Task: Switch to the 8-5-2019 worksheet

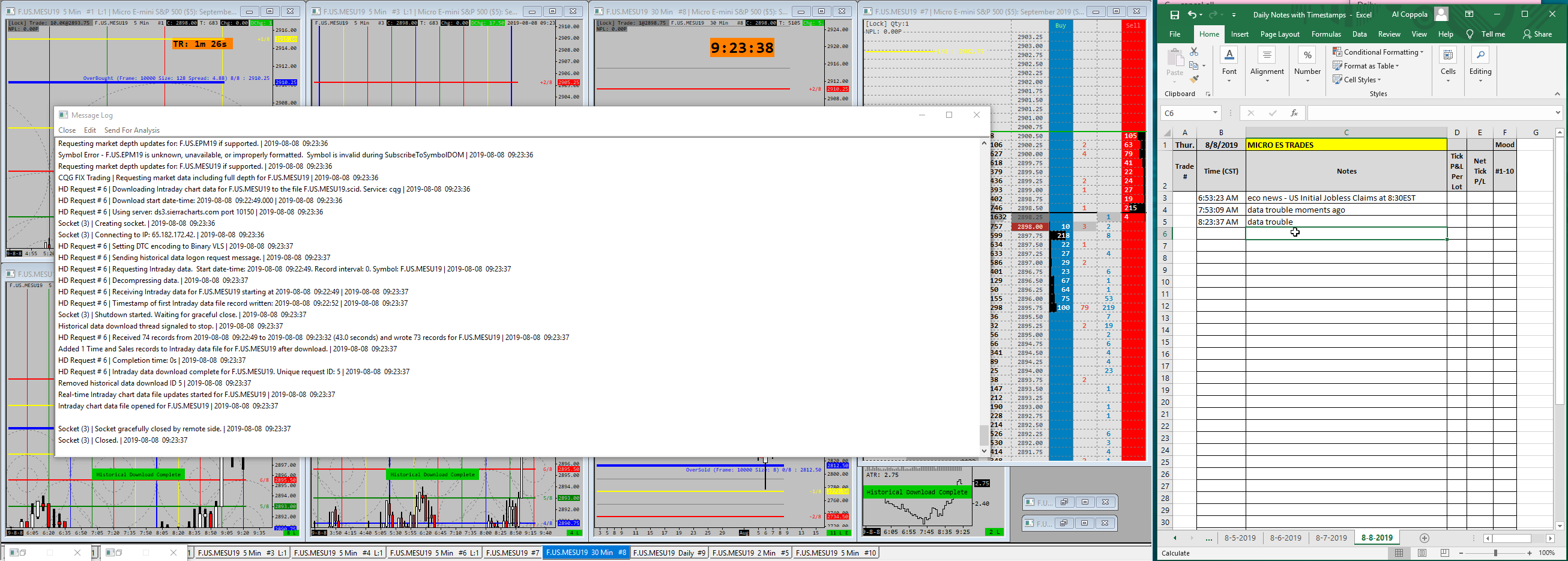Action: pos(1240,538)
